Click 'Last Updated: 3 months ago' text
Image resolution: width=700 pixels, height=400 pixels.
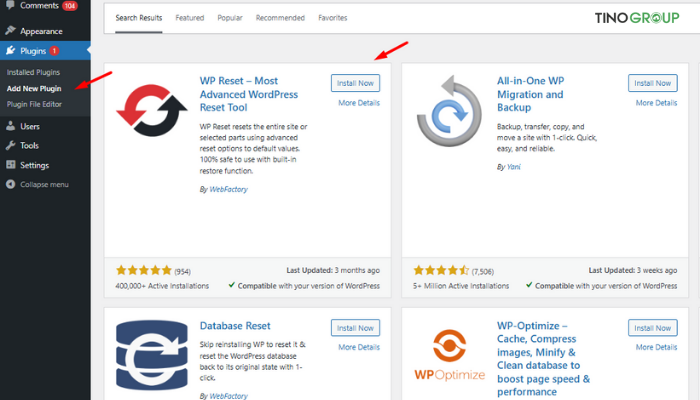coord(333,270)
